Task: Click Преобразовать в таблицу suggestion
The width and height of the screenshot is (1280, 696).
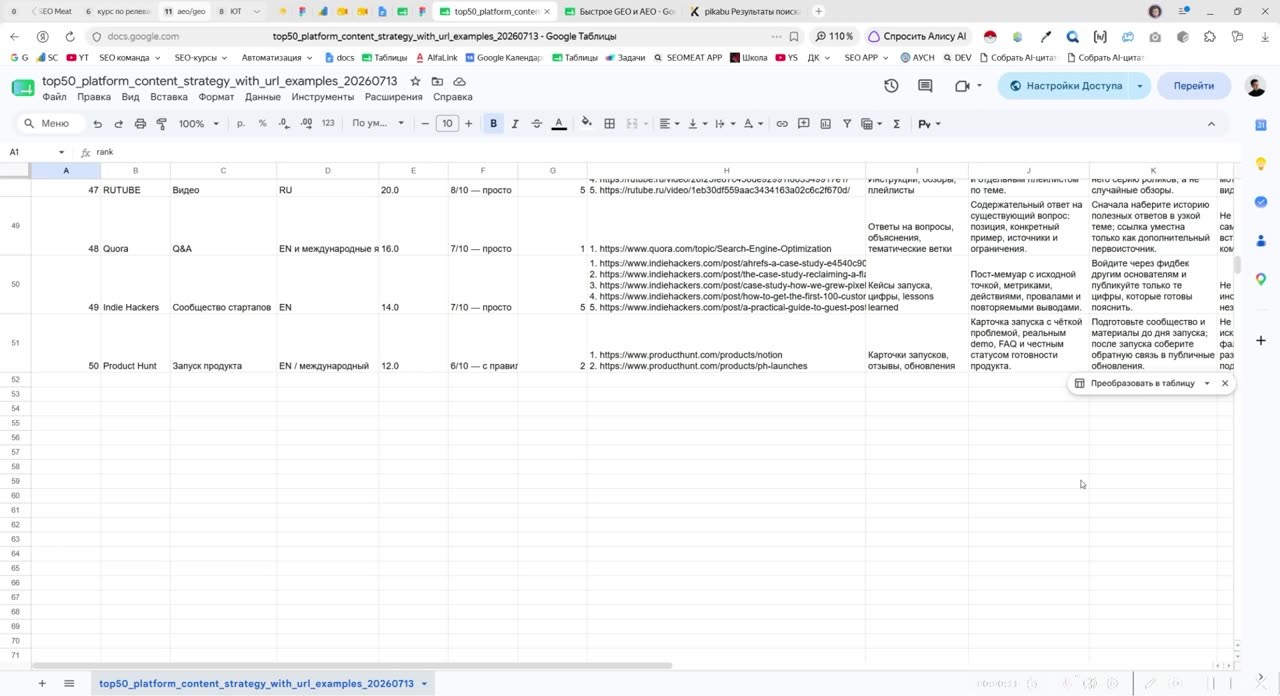Action: coord(1143,383)
